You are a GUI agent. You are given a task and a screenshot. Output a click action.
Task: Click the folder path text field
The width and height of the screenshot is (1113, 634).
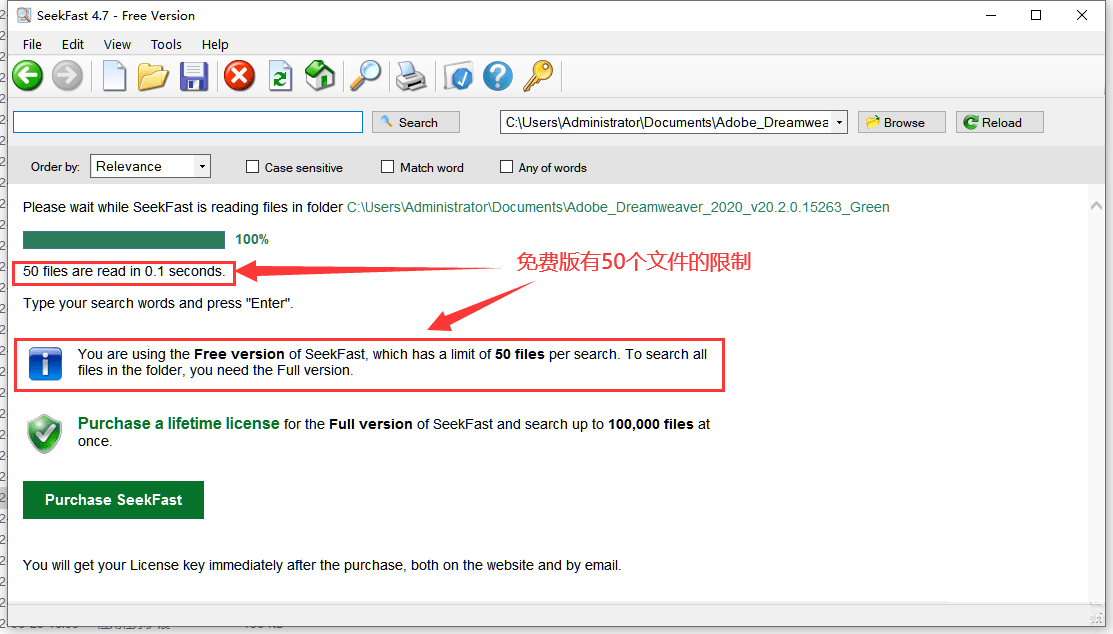click(667, 122)
